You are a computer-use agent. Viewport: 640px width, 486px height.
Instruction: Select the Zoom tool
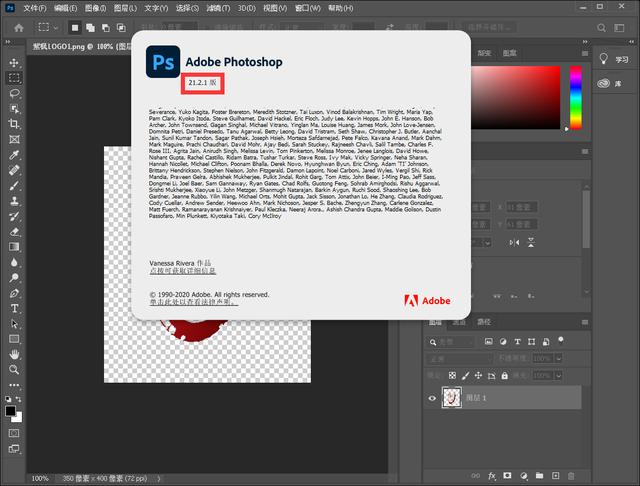(14, 369)
